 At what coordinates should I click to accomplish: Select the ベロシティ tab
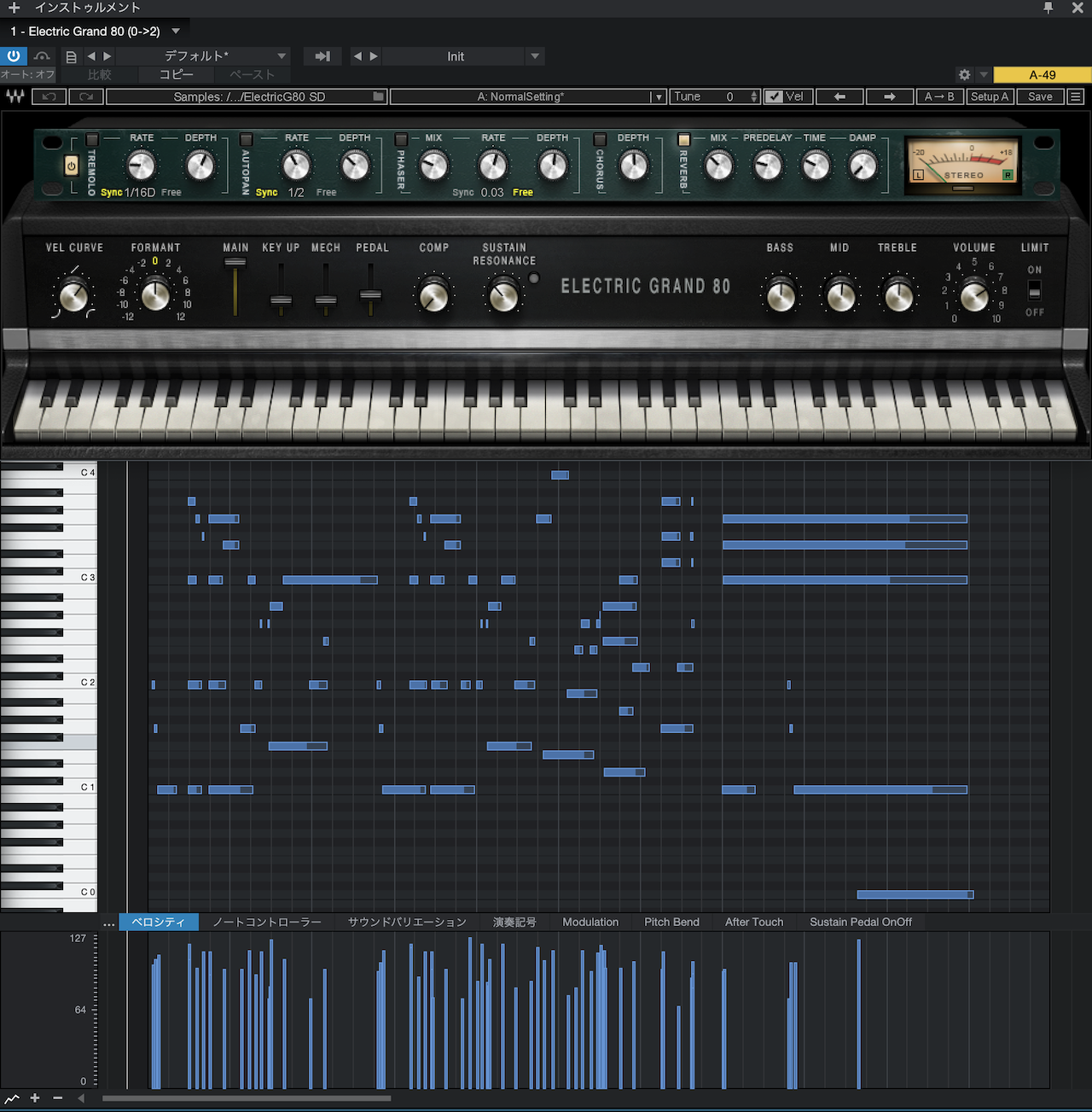tap(159, 922)
